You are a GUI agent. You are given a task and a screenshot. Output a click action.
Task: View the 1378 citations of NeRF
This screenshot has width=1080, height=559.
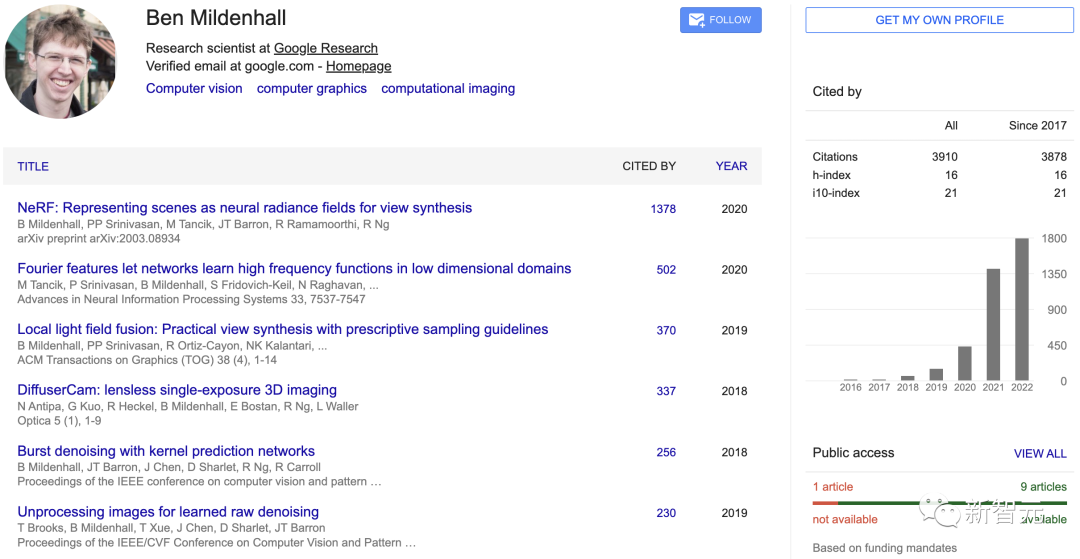[x=663, y=209]
